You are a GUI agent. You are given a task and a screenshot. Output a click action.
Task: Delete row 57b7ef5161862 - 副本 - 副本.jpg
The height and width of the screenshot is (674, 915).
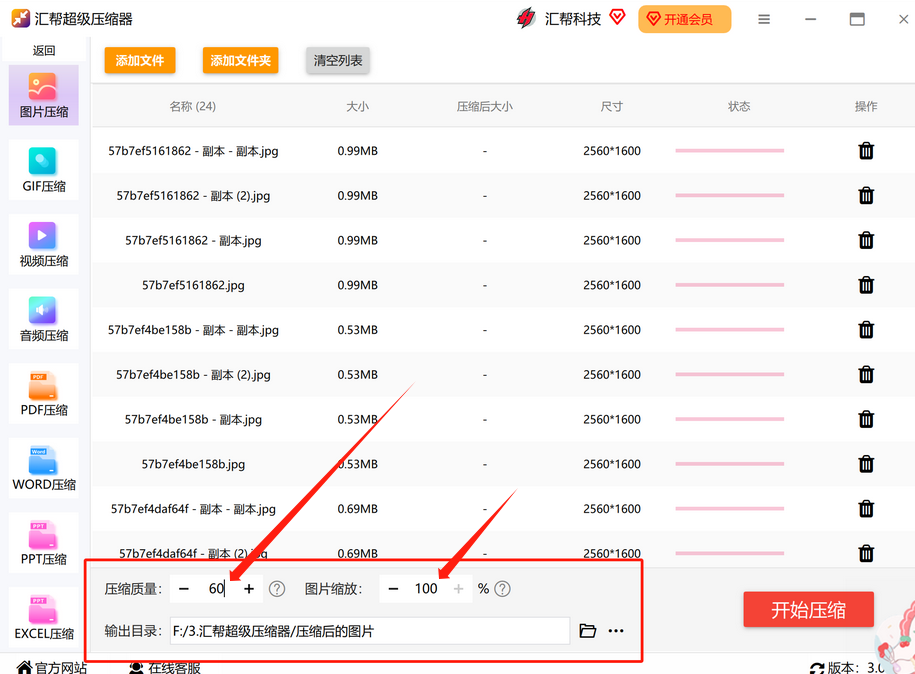[x=866, y=151]
